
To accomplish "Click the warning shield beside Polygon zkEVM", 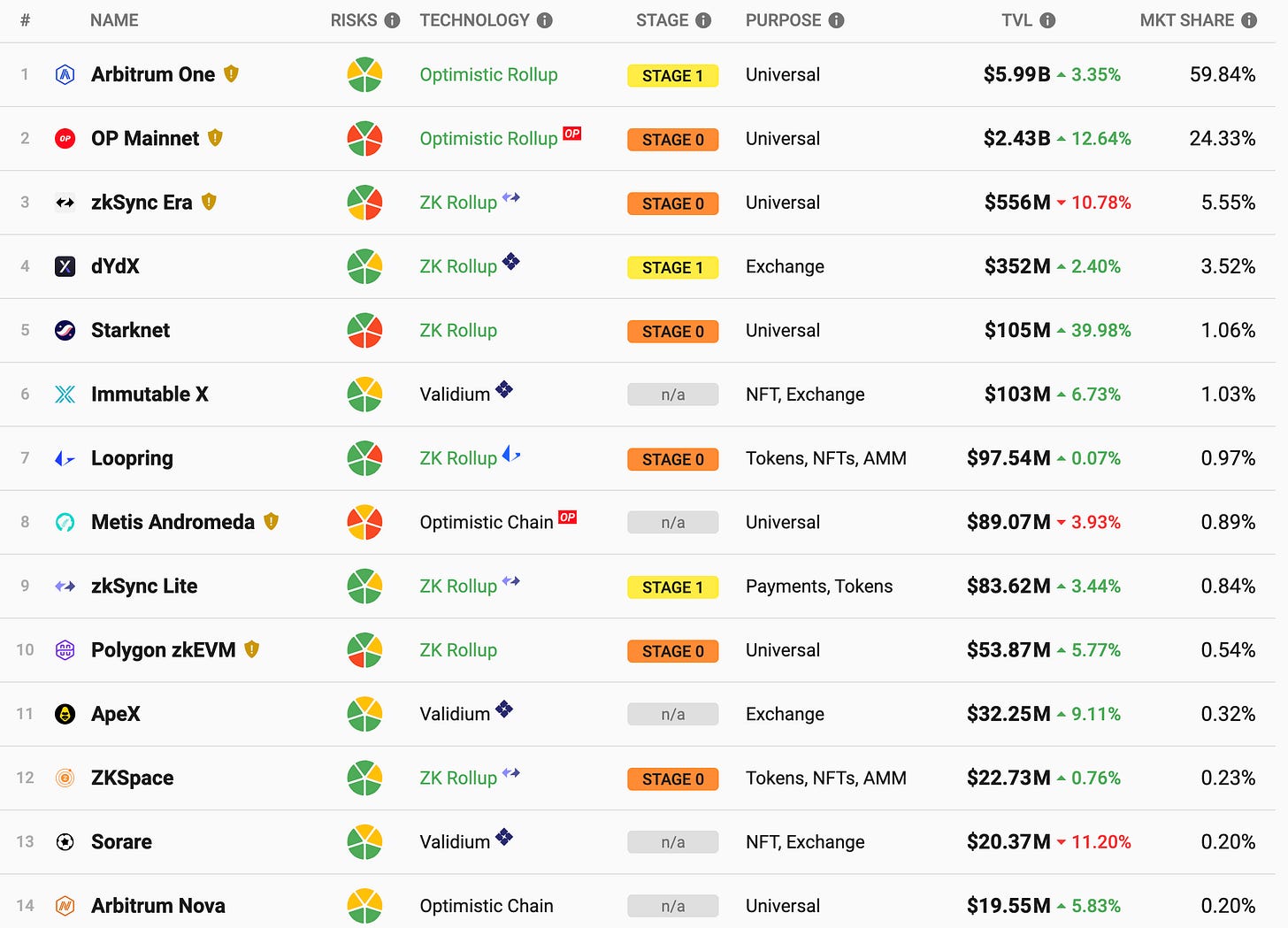I will [251, 649].
